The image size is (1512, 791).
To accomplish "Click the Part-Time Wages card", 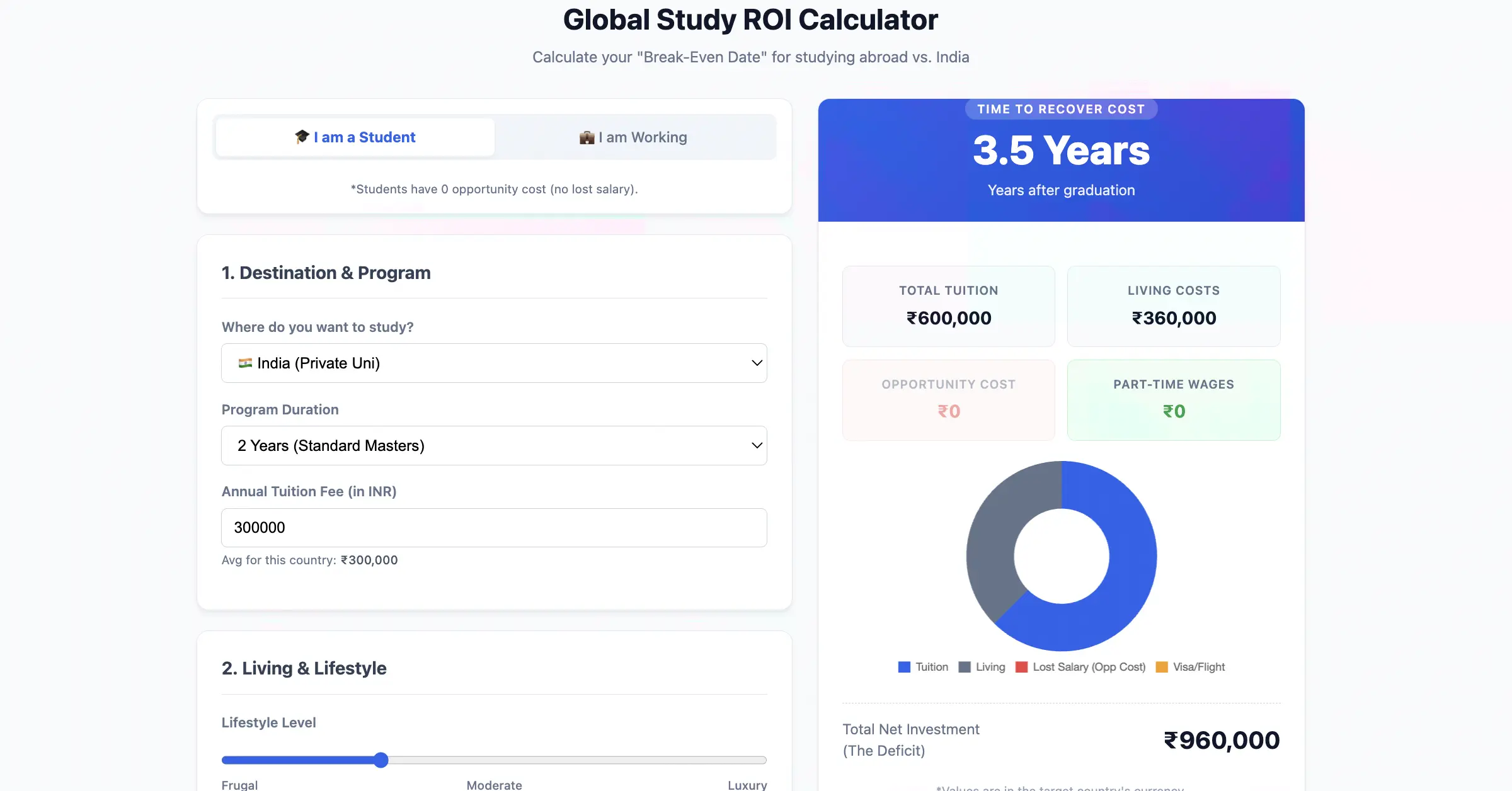I will (x=1172, y=400).
